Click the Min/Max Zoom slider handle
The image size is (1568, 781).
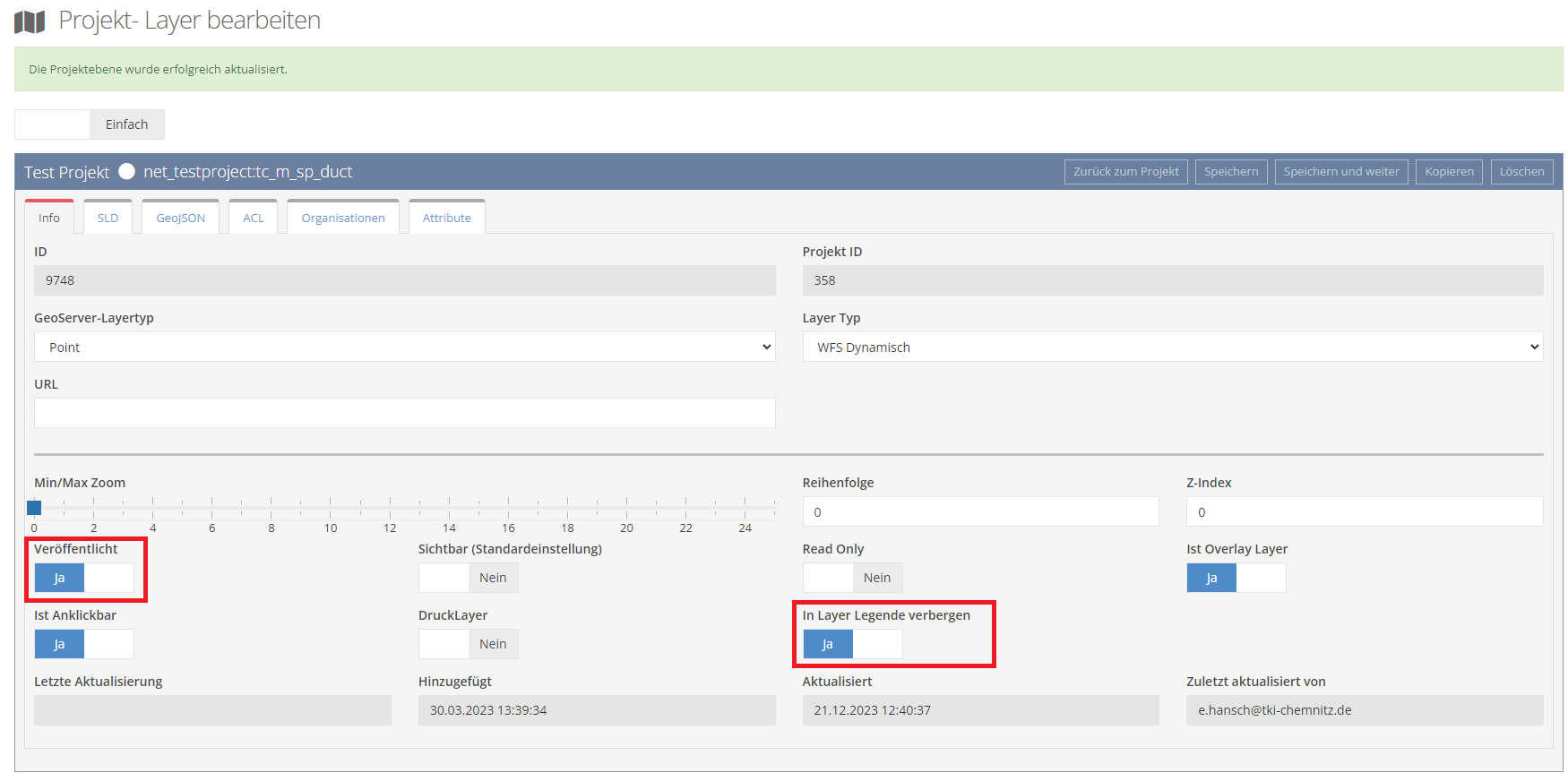point(34,508)
